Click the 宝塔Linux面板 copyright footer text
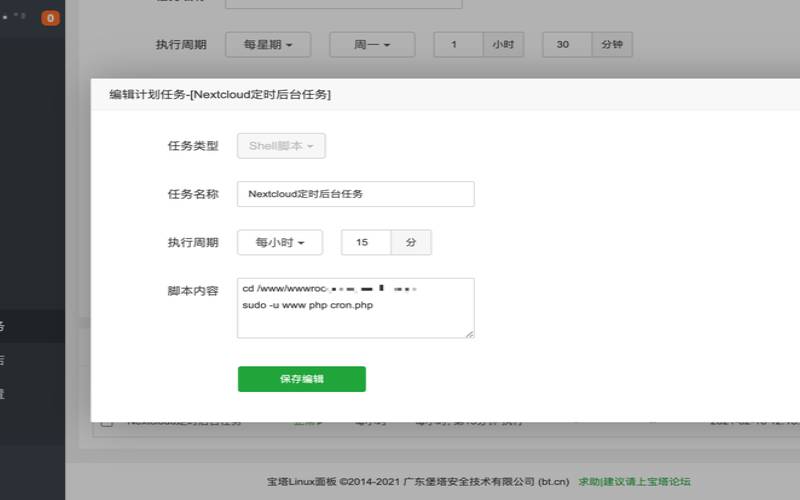800x500 pixels. pyautogui.click(x=418, y=481)
